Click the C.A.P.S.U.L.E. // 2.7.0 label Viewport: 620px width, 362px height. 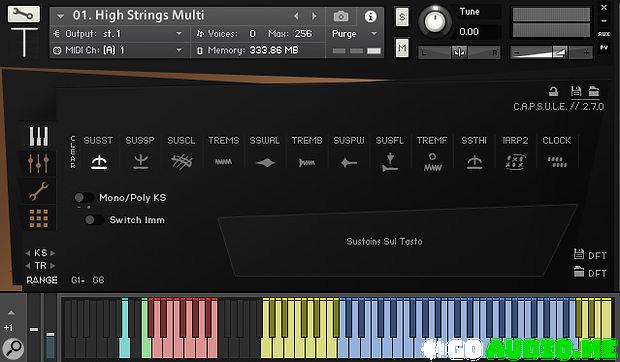(558, 106)
